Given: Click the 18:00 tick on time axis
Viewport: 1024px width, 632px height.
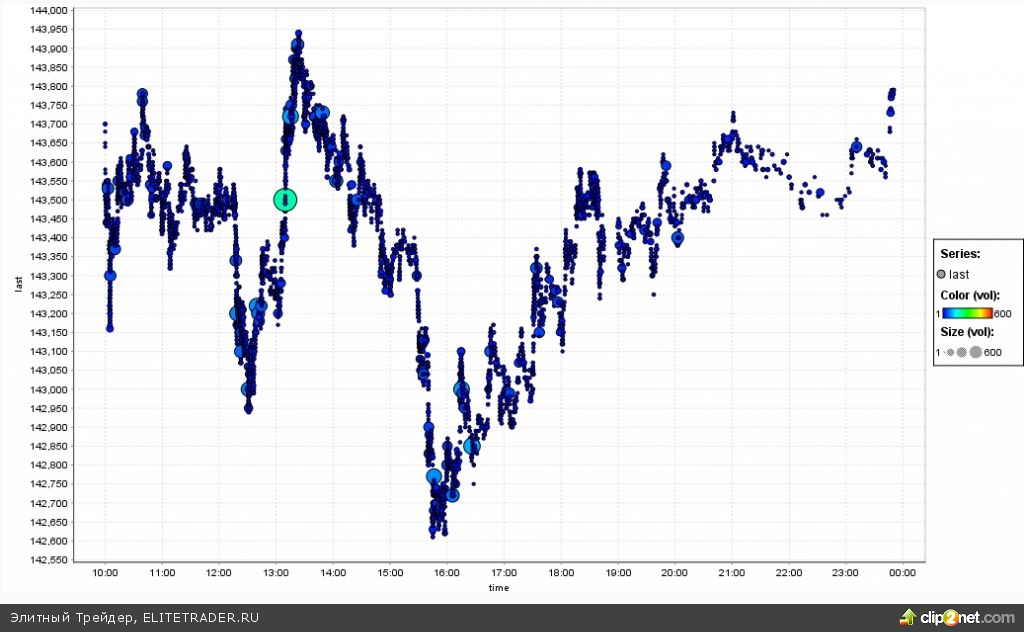Looking at the screenshot, I should pyautogui.click(x=561, y=573).
